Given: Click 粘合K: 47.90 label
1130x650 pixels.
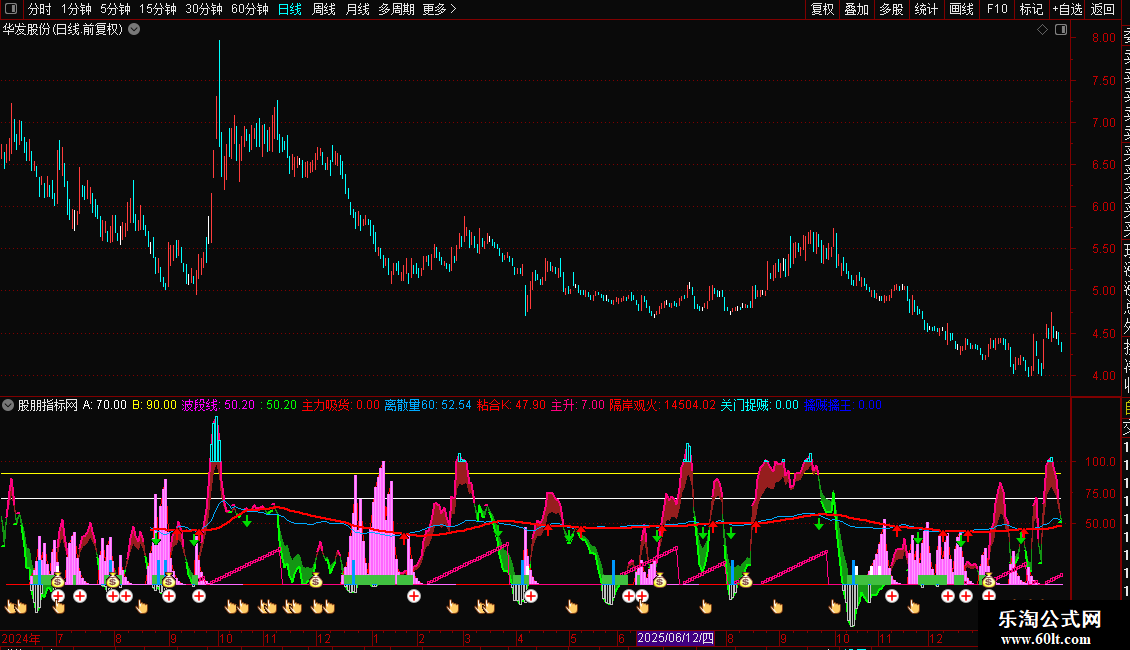Looking at the screenshot, I should pos(512,405).
